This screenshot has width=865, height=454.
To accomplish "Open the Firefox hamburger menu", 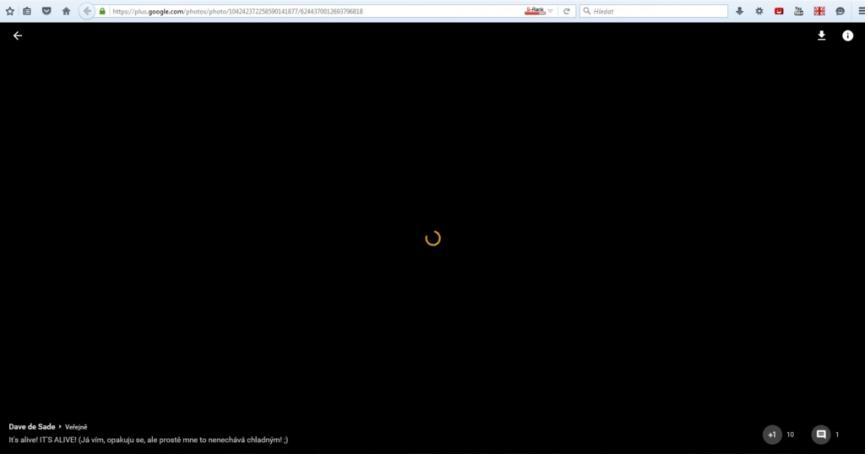I will click(x=859, y=11).
